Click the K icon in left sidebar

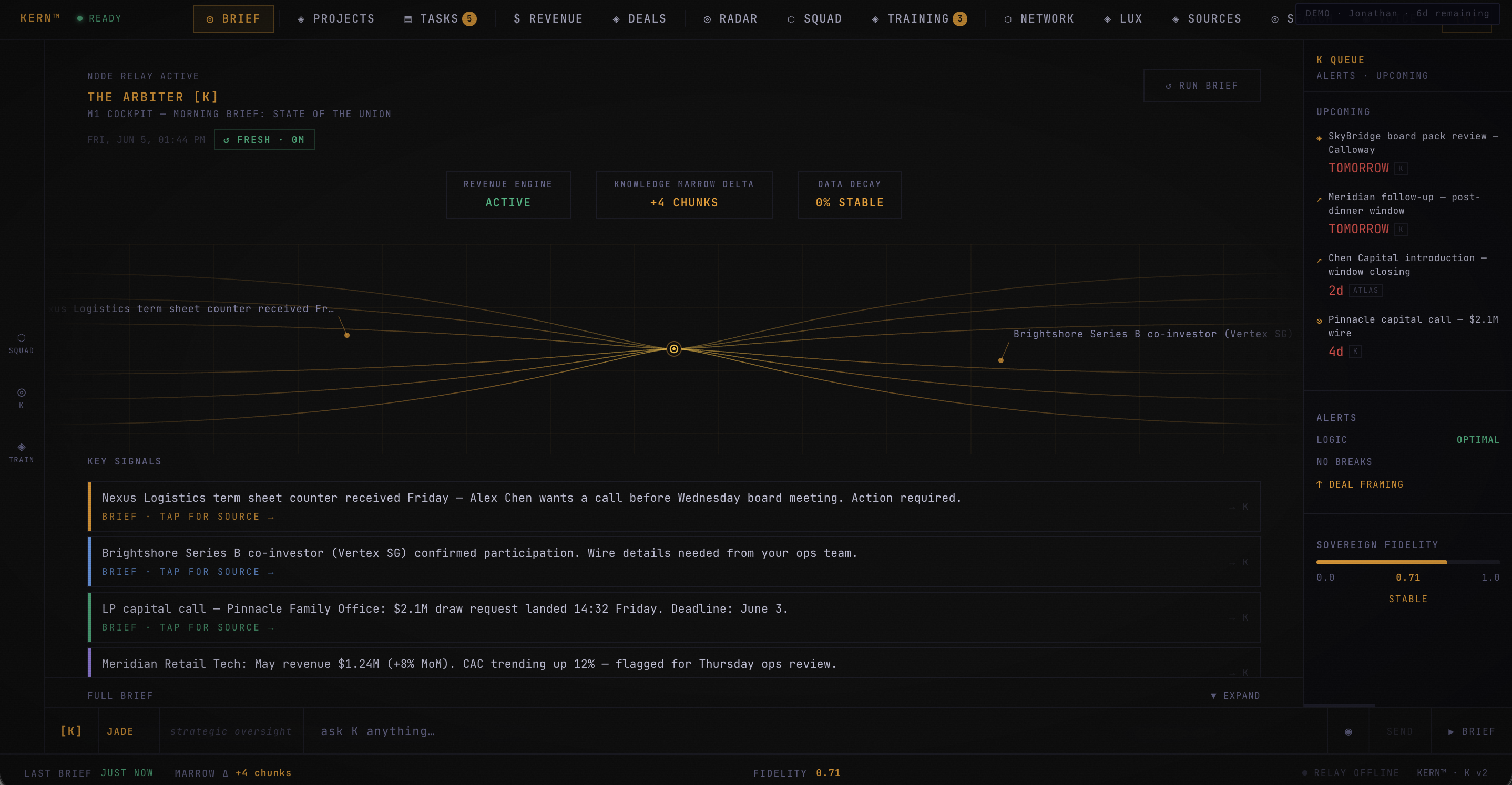21,398
